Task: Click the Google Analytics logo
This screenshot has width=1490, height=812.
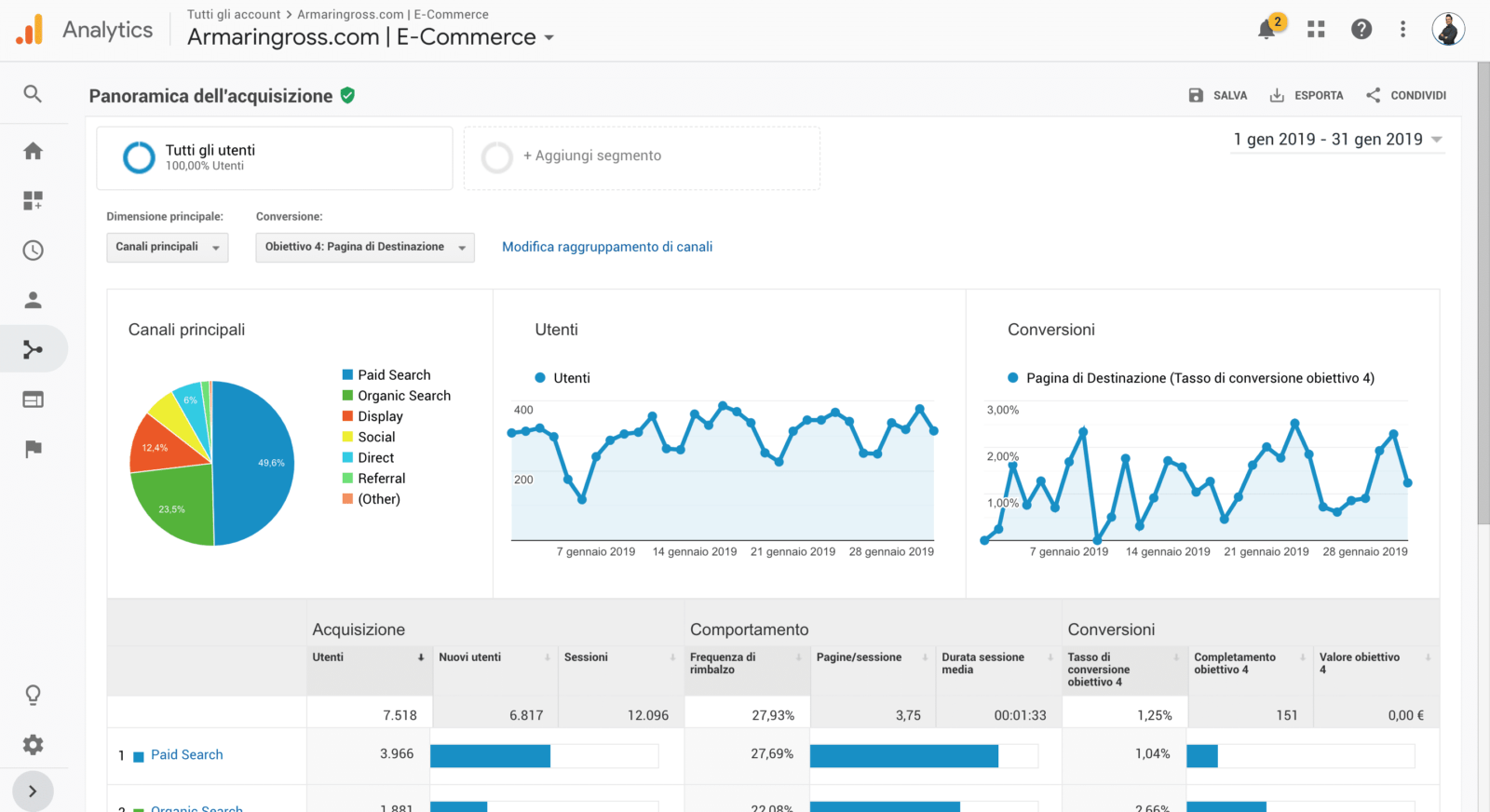Action: [x=30, y=30]
